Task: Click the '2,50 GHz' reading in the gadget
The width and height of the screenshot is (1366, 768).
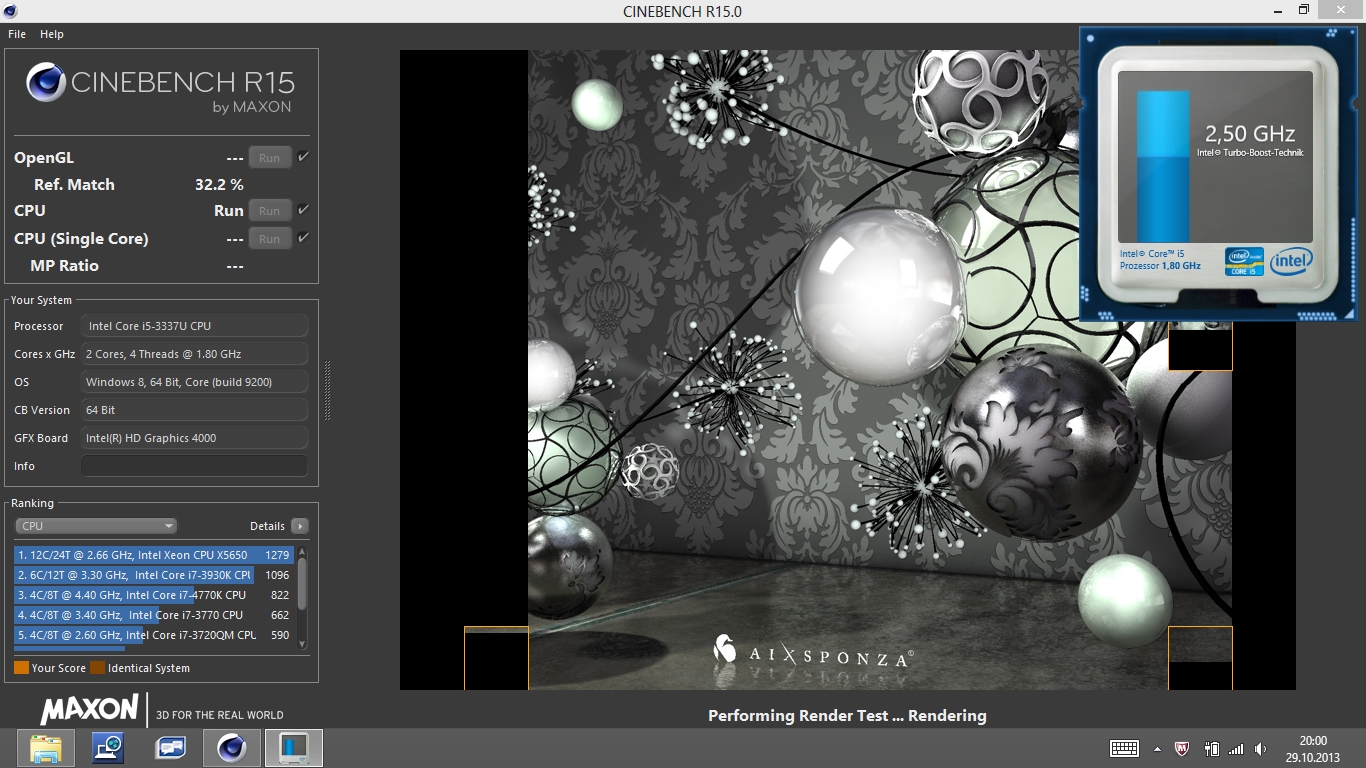Action: coord(1250,133)
